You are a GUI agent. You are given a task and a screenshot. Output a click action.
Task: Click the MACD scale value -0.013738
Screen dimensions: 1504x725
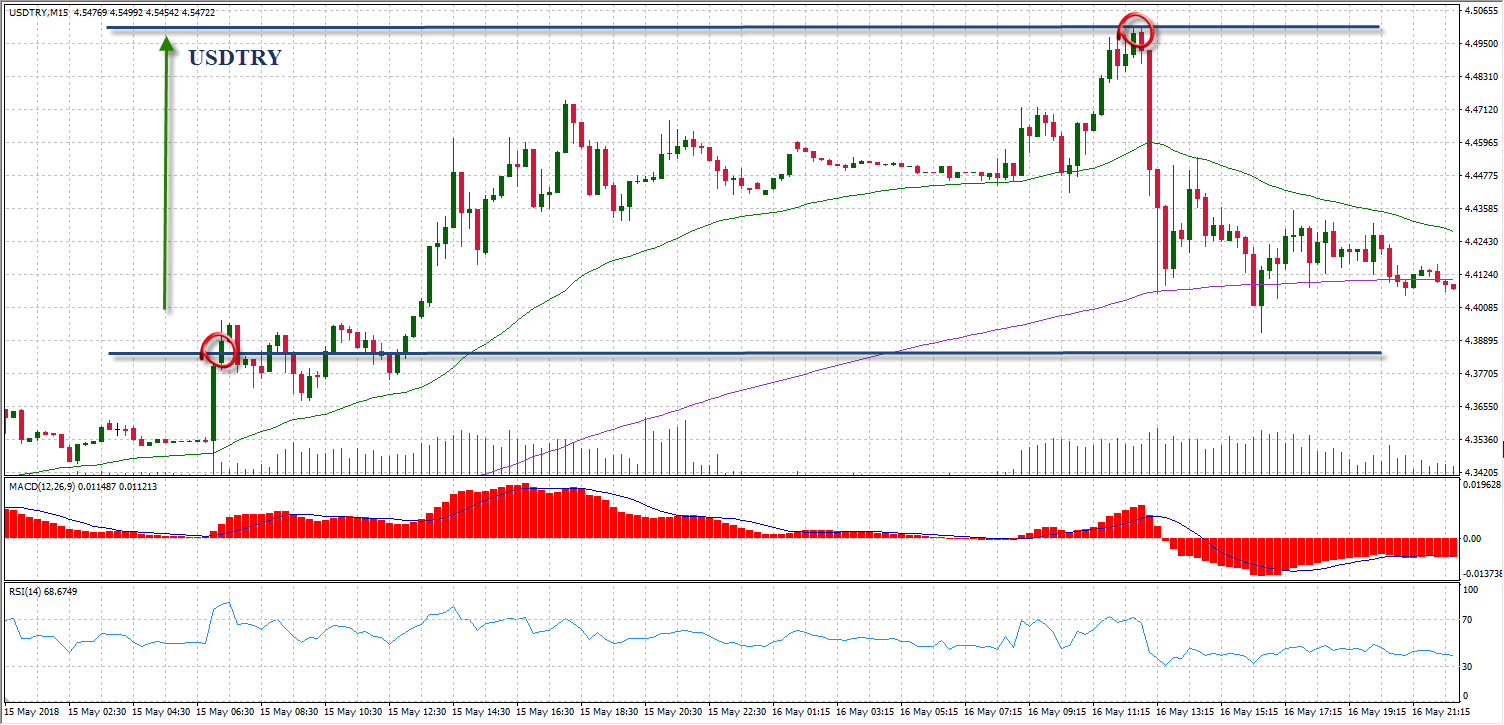point(1483,574)
